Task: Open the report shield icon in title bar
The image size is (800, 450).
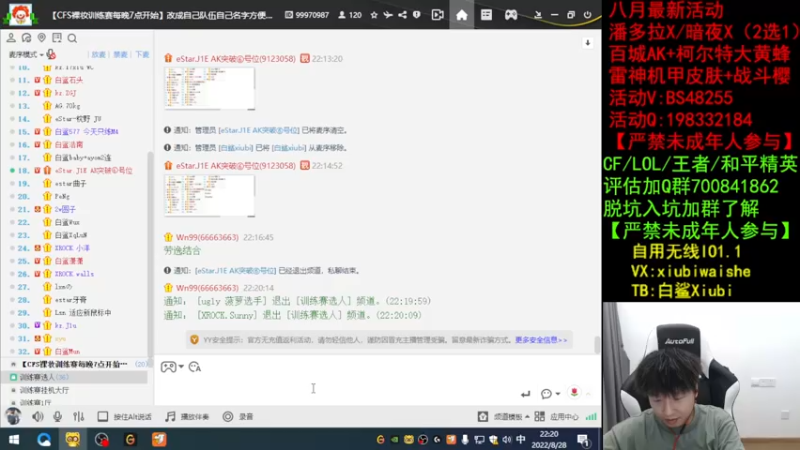Action: [x=417, y=15]
